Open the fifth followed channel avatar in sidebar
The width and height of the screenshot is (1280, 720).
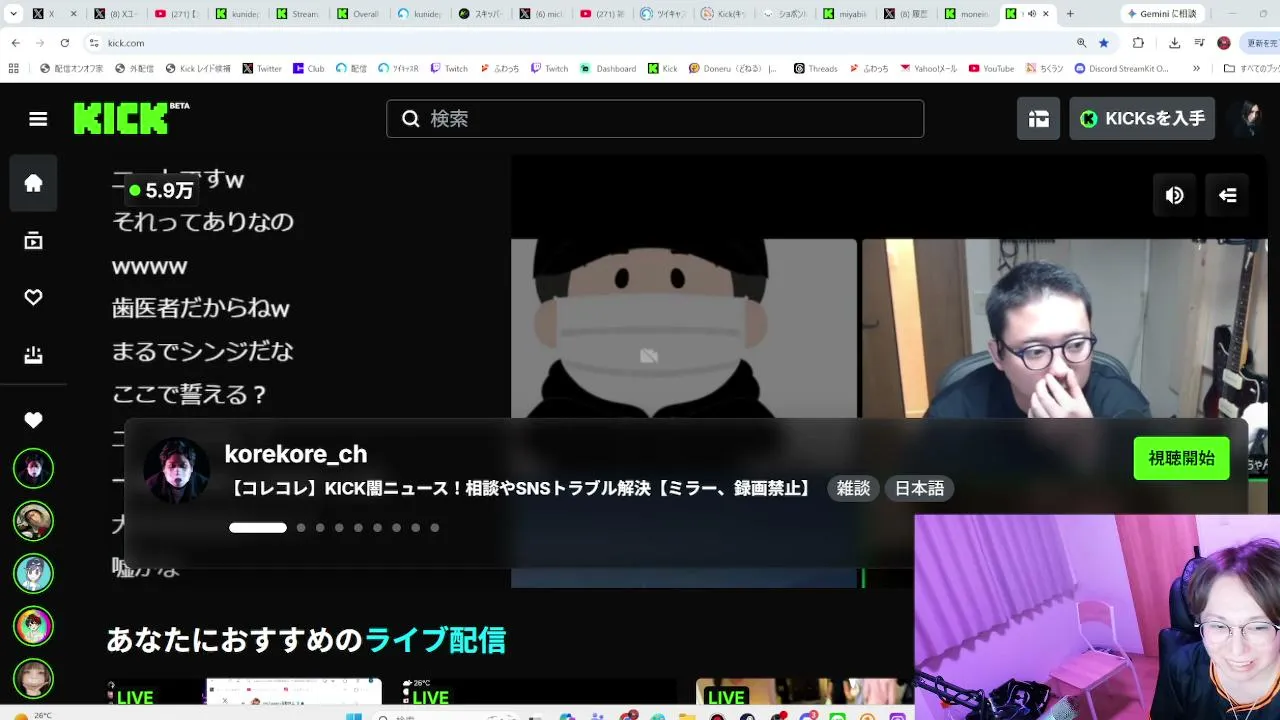coord(33,678)
